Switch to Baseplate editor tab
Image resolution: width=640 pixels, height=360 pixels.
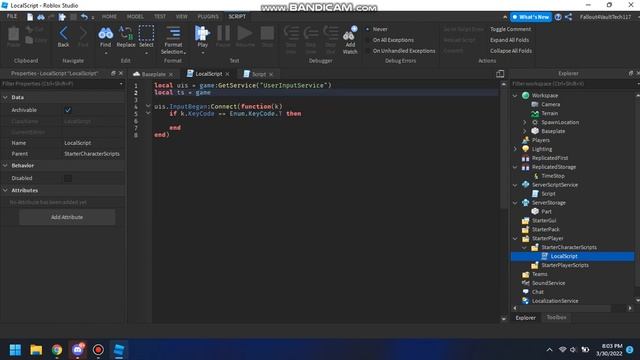click(x=153, y=74)
